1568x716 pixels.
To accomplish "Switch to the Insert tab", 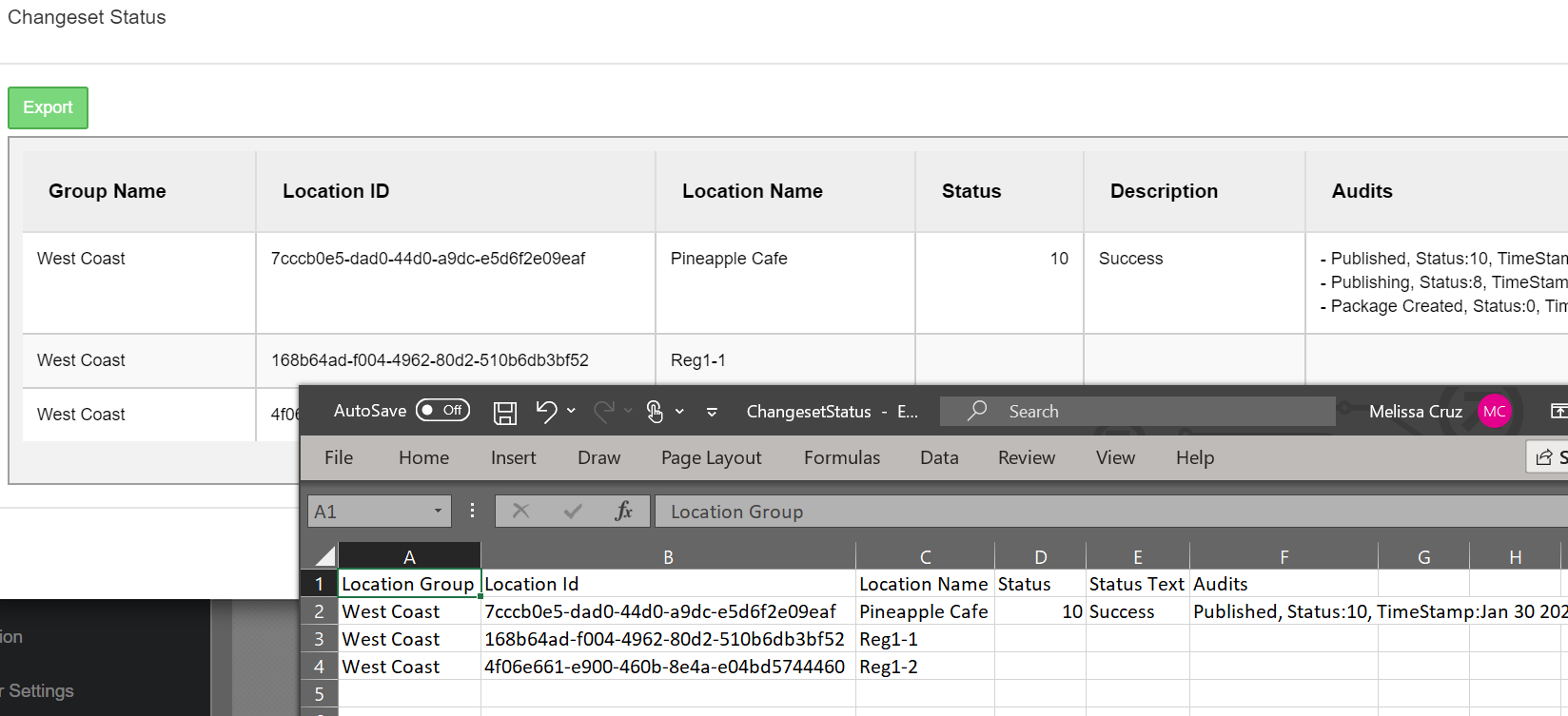I will coord(514,458).
